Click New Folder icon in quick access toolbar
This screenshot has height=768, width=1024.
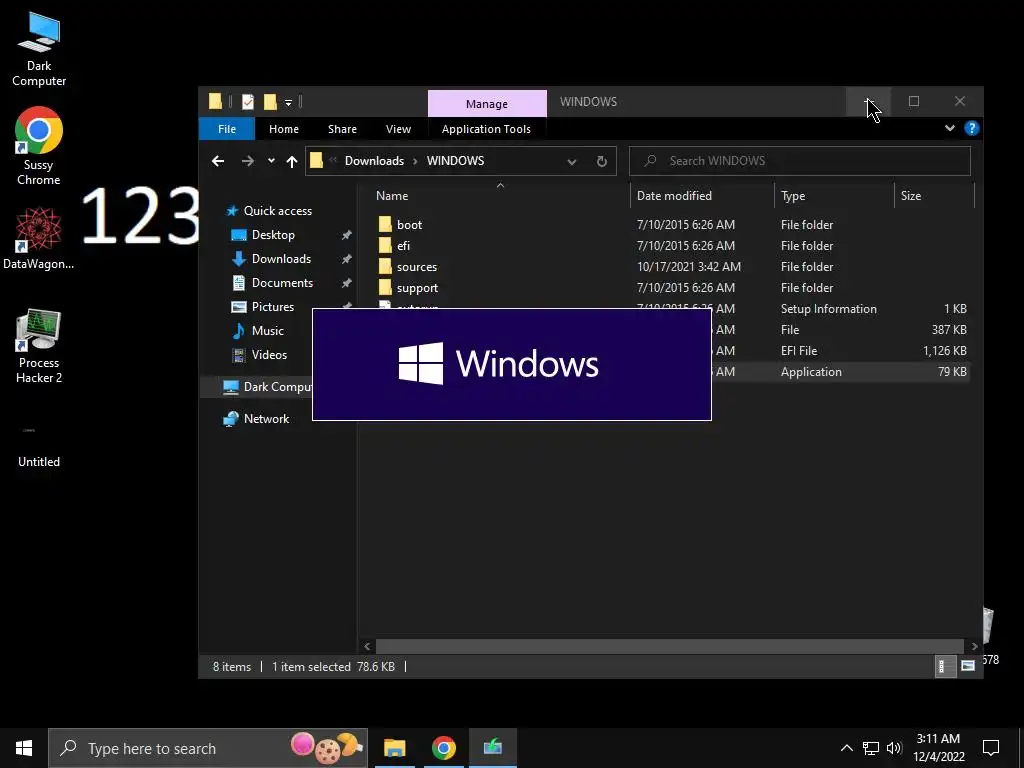pos(270,102)
